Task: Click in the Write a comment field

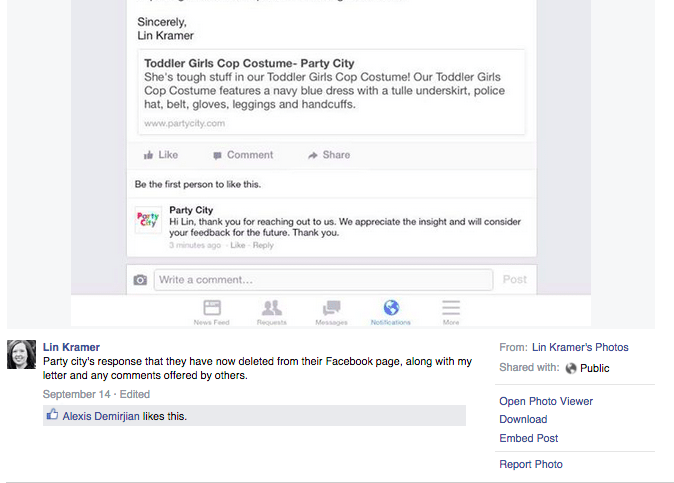Action: click(x=323, y=280)
